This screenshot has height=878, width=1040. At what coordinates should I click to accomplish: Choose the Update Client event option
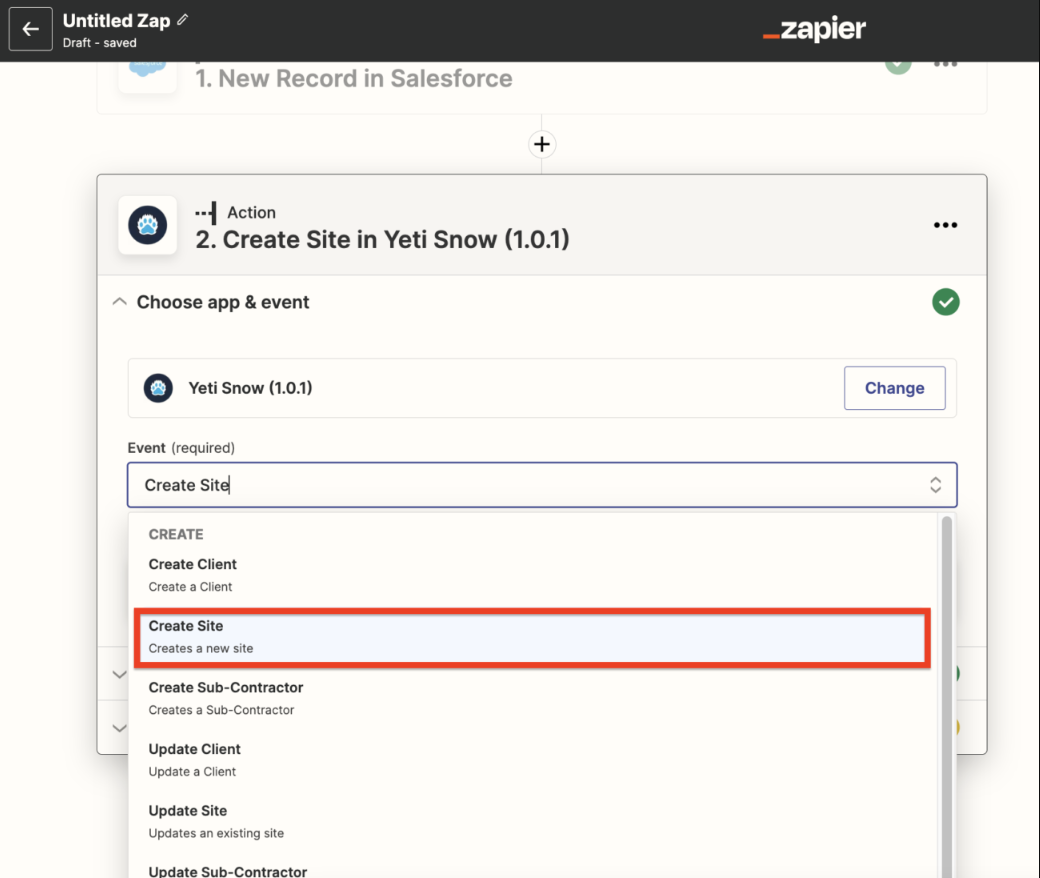click(x=532, y=760)
